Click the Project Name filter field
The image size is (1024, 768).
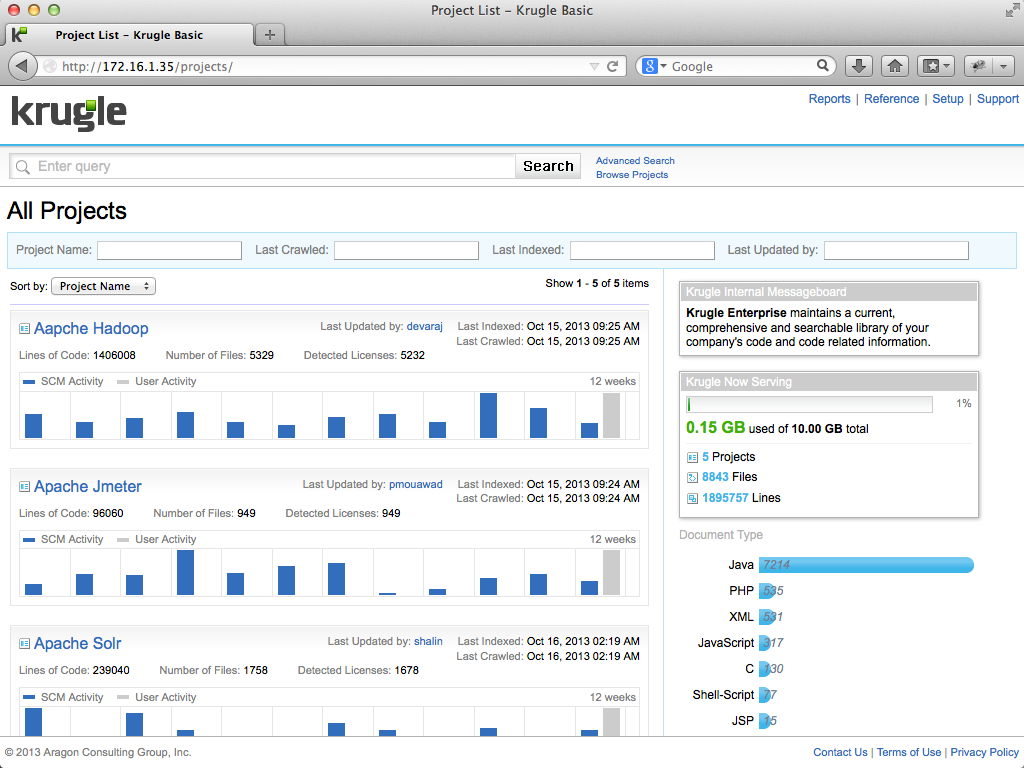point(169,250)
